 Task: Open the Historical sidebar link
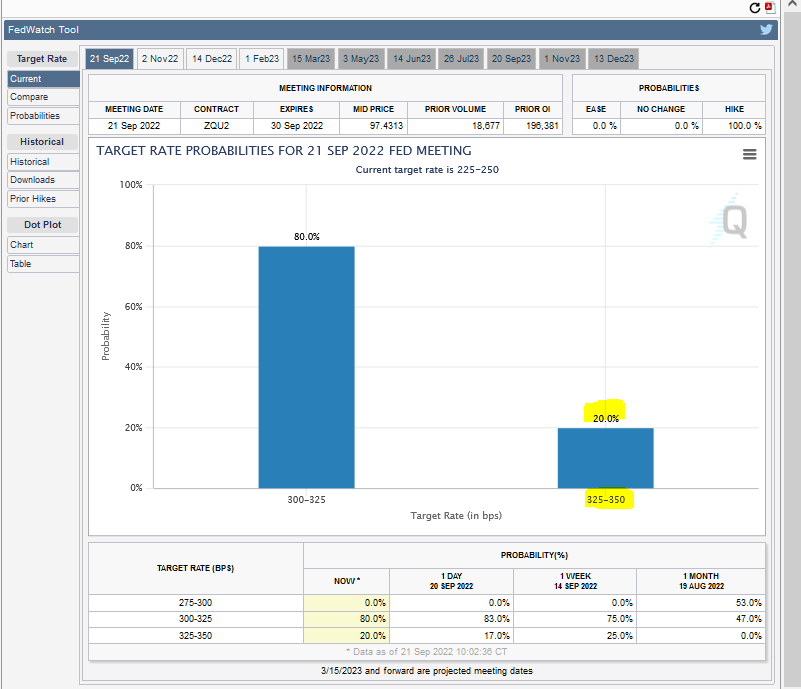click(x=43, y=162)
